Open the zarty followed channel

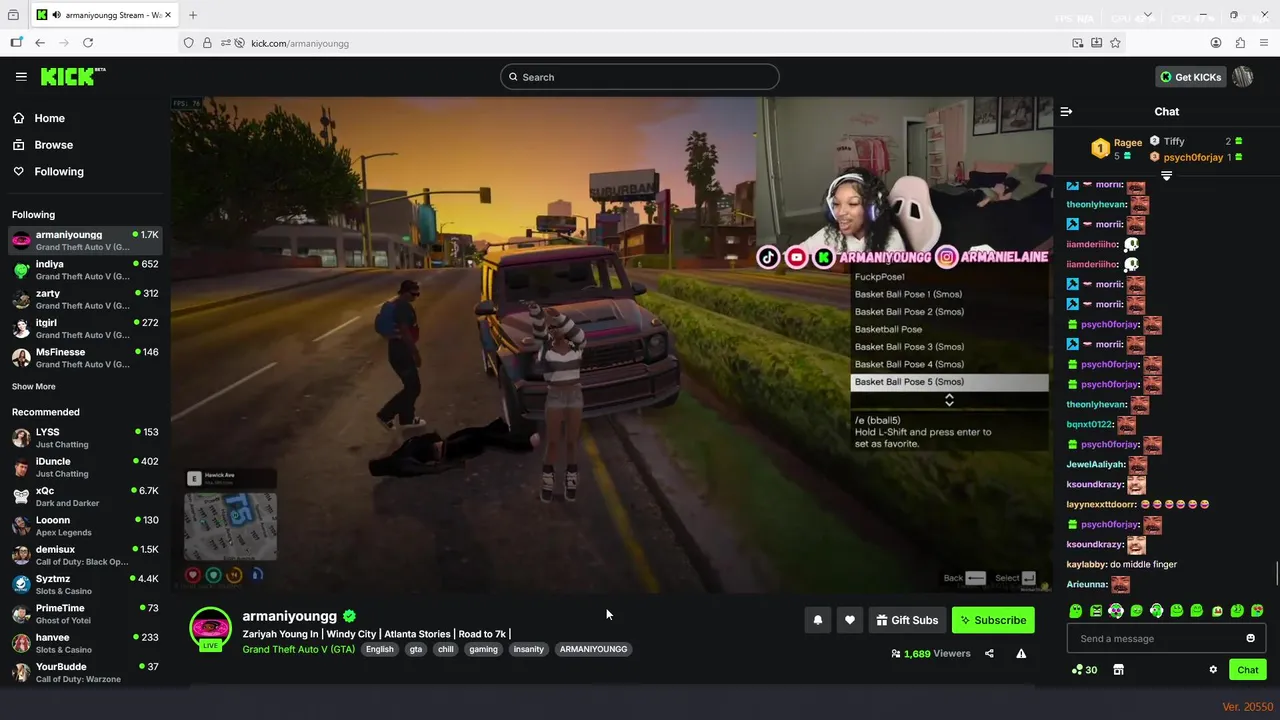point(84,299)
